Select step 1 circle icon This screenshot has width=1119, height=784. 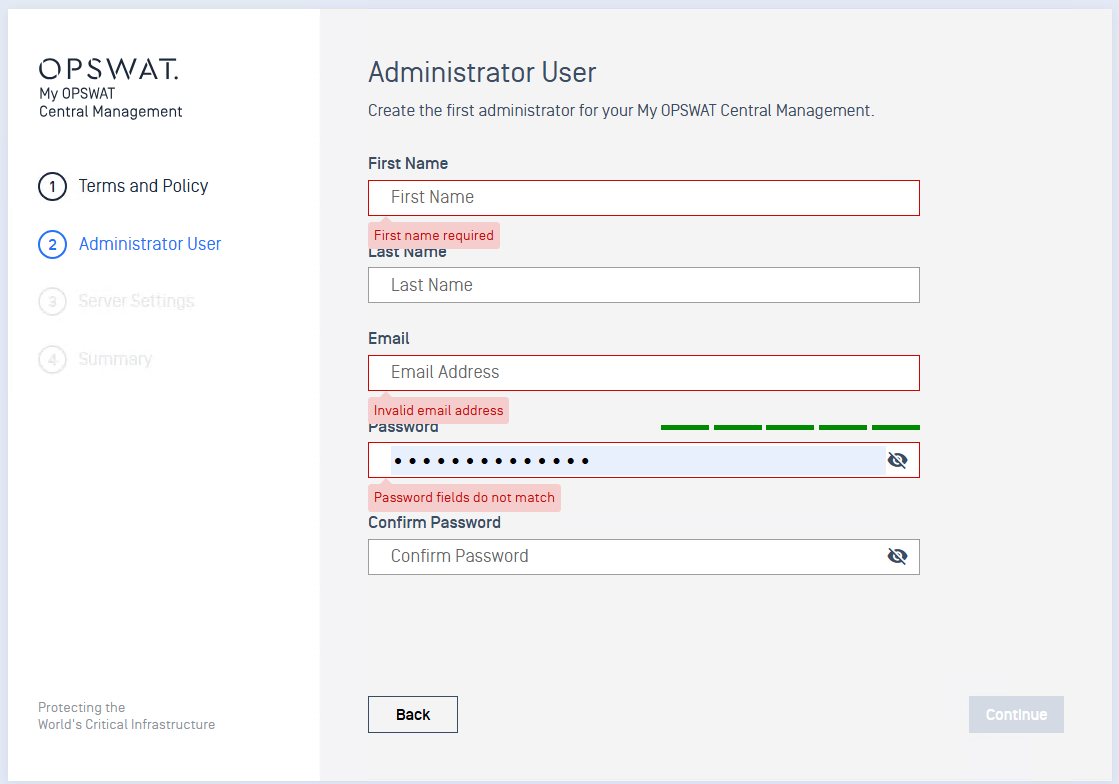tap(52, 187)
